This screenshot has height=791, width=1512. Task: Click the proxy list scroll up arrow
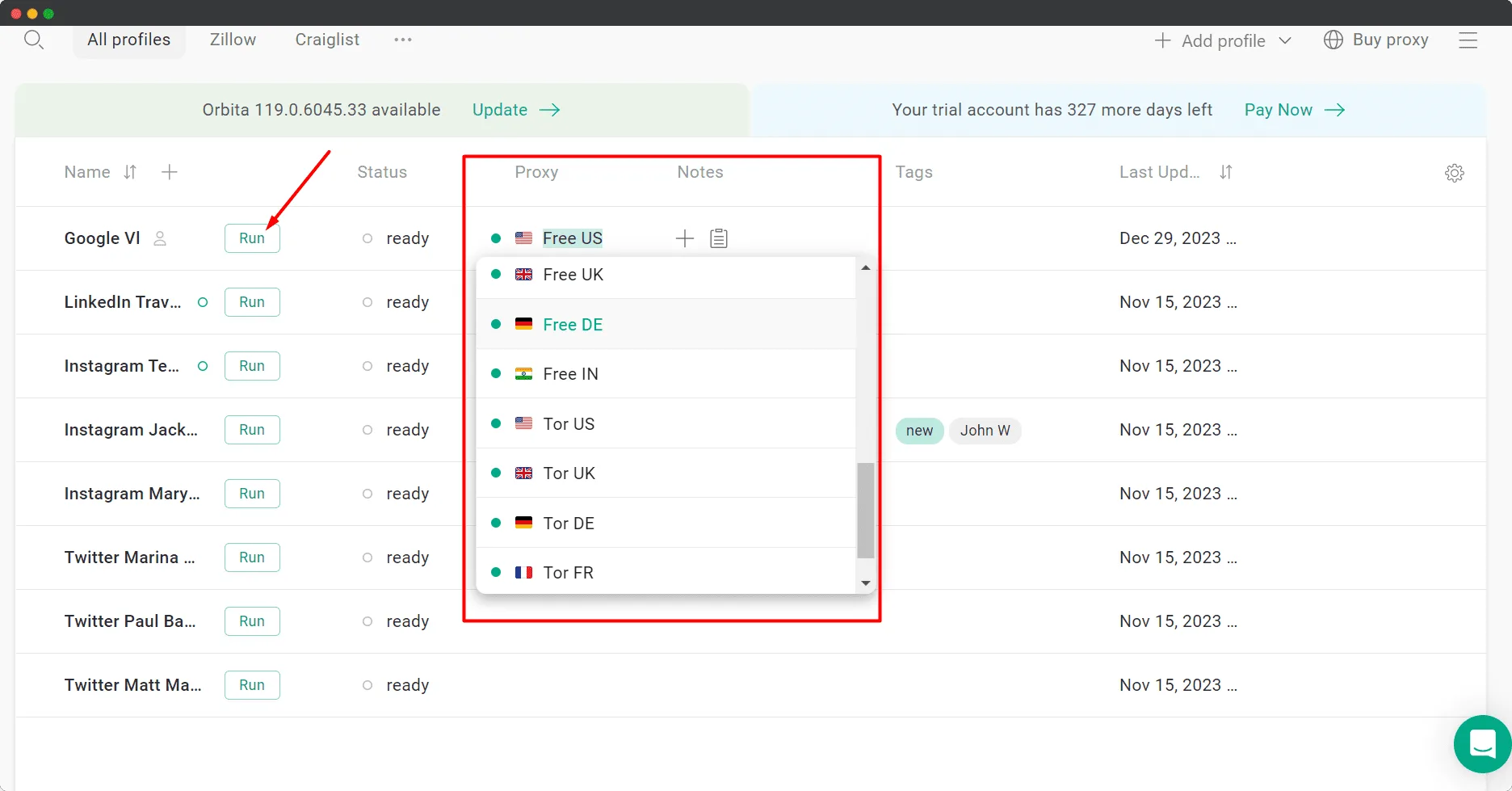[x=865, y=267]
